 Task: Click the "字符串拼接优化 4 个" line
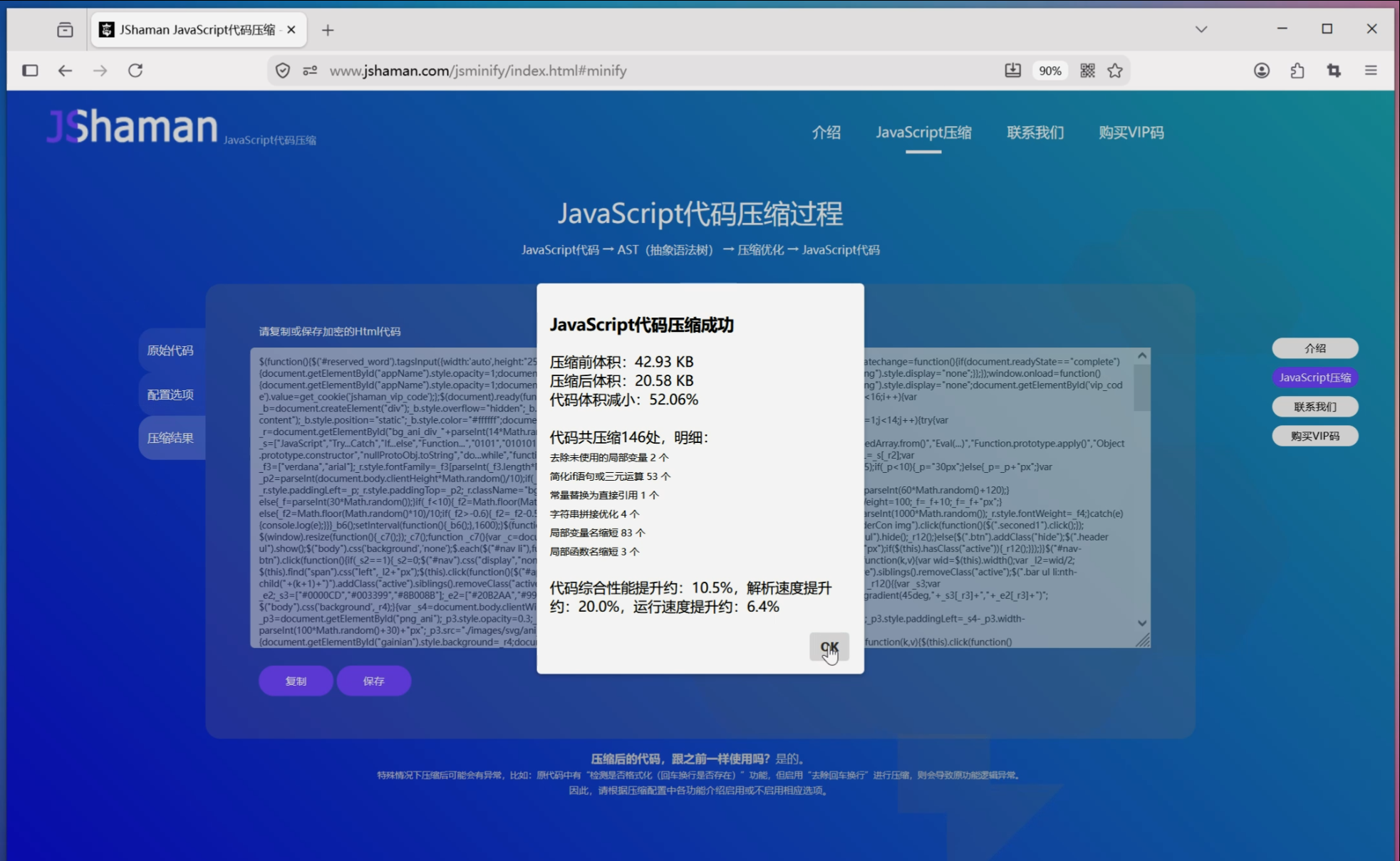tap(594, 514)
